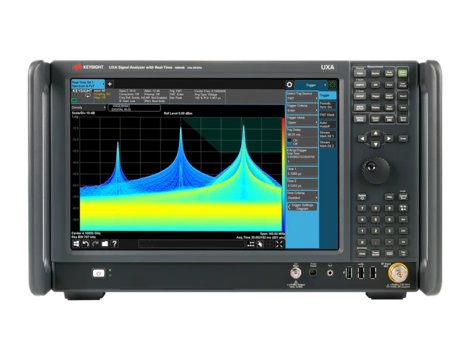Click the undo arrow icon

tap(86, 244)
